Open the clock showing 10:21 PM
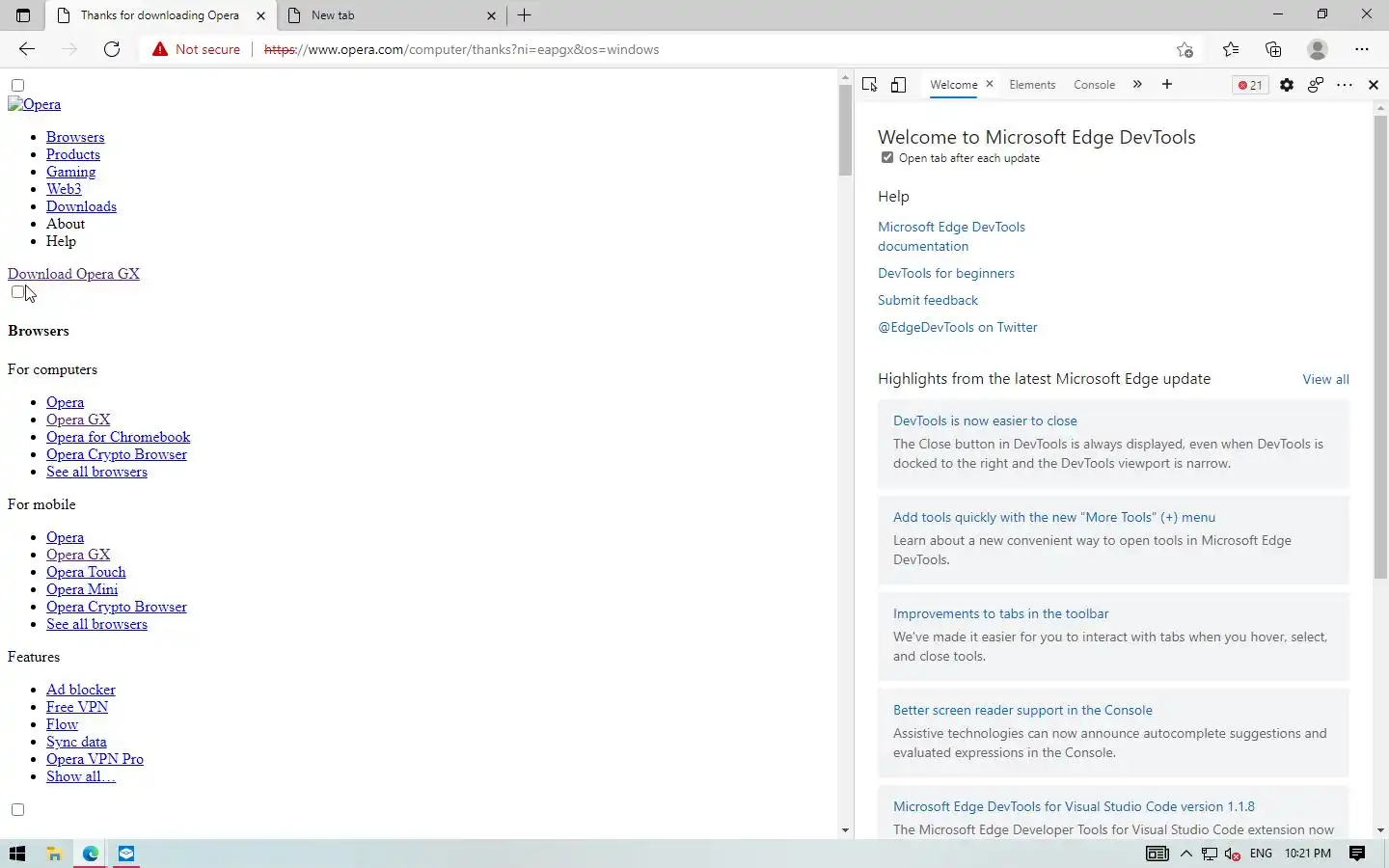The height and width of the screenshot is (868, 1389). [x=1307, y=854]
